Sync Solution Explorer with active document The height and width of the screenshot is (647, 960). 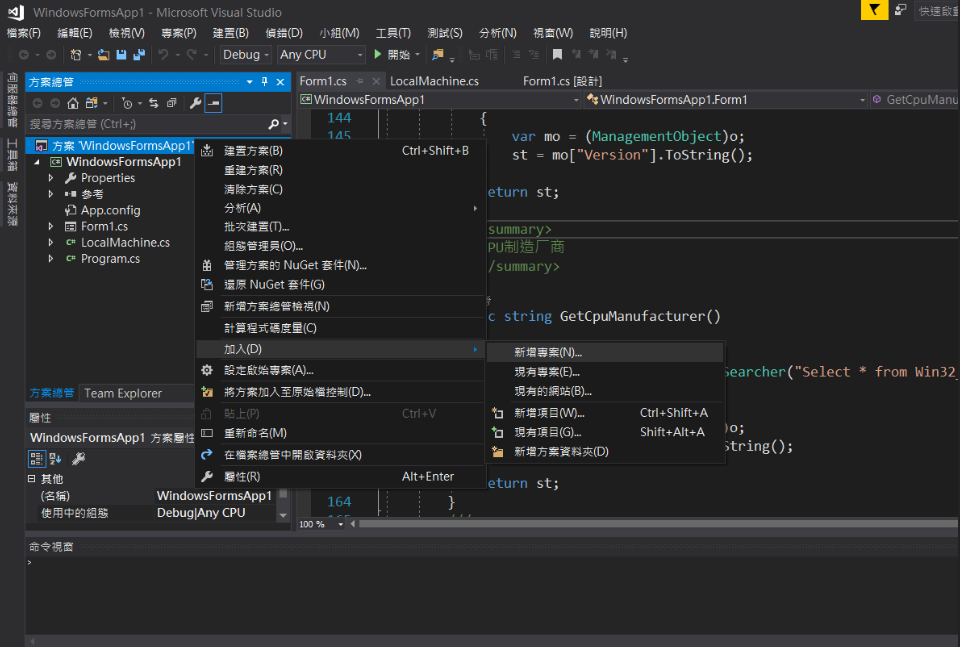154,104
